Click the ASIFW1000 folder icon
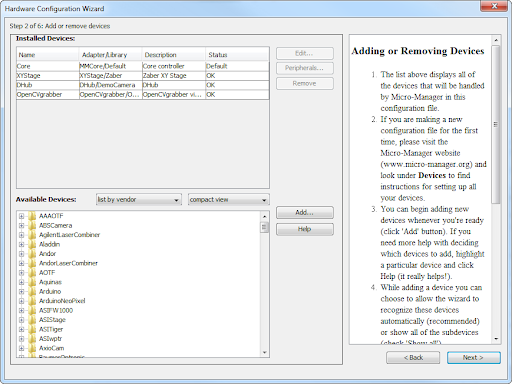512x384 pixels. 32,310
